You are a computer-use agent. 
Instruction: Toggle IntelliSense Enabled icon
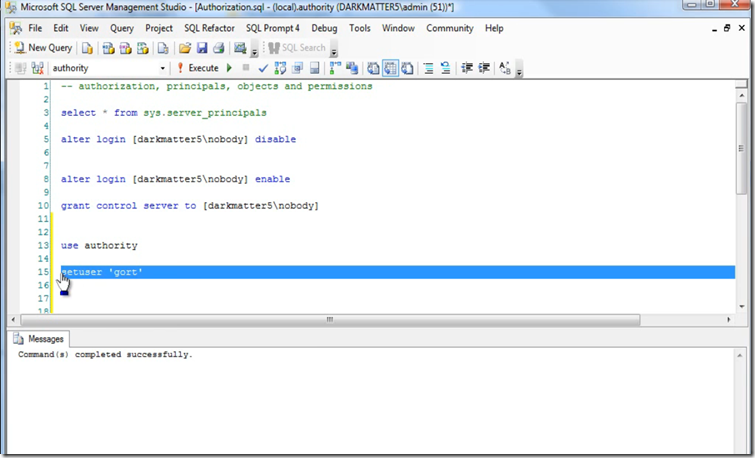pyautogui.click(x=314, y=68)
